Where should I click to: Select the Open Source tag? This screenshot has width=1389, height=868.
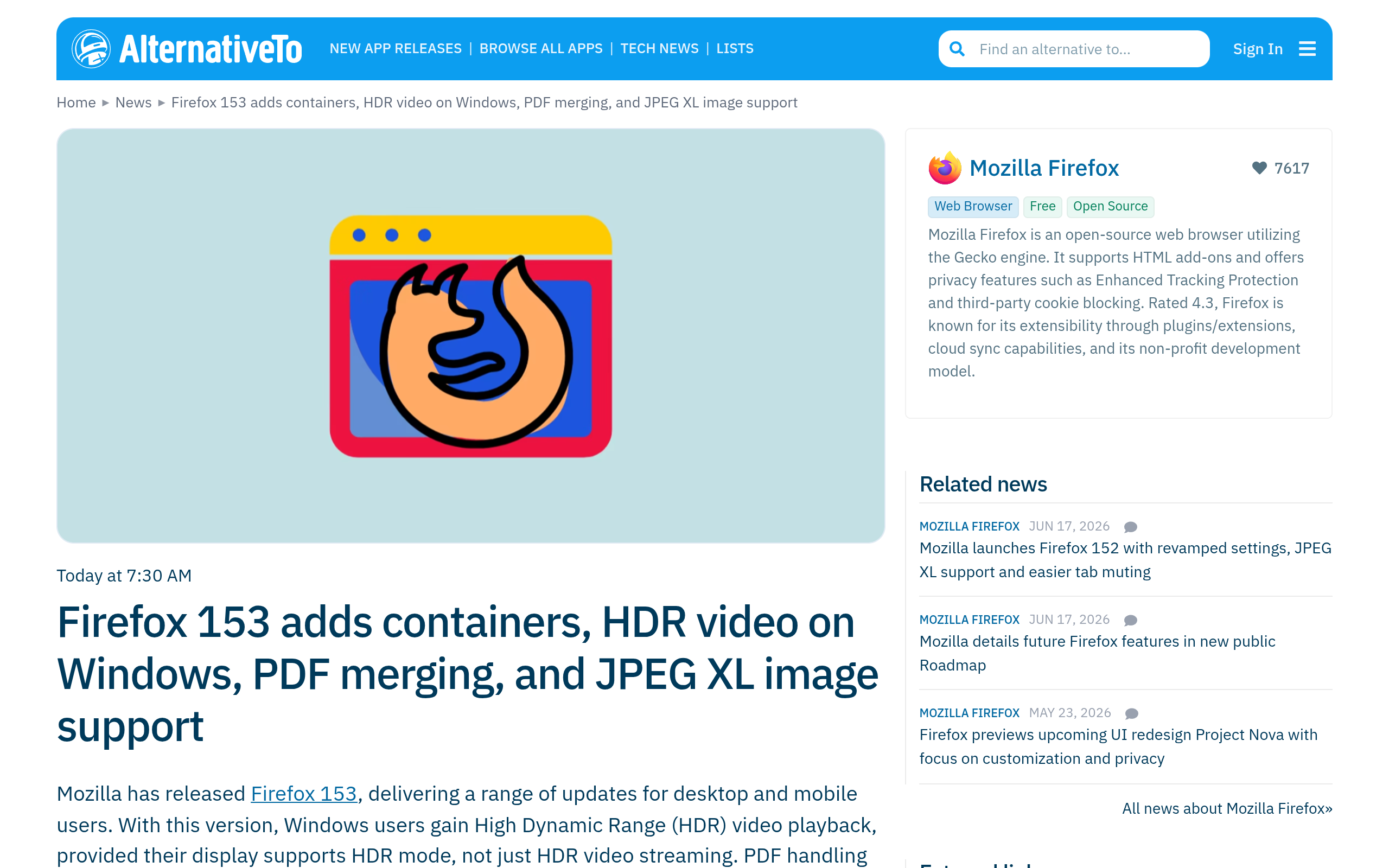coord(1110,207)
